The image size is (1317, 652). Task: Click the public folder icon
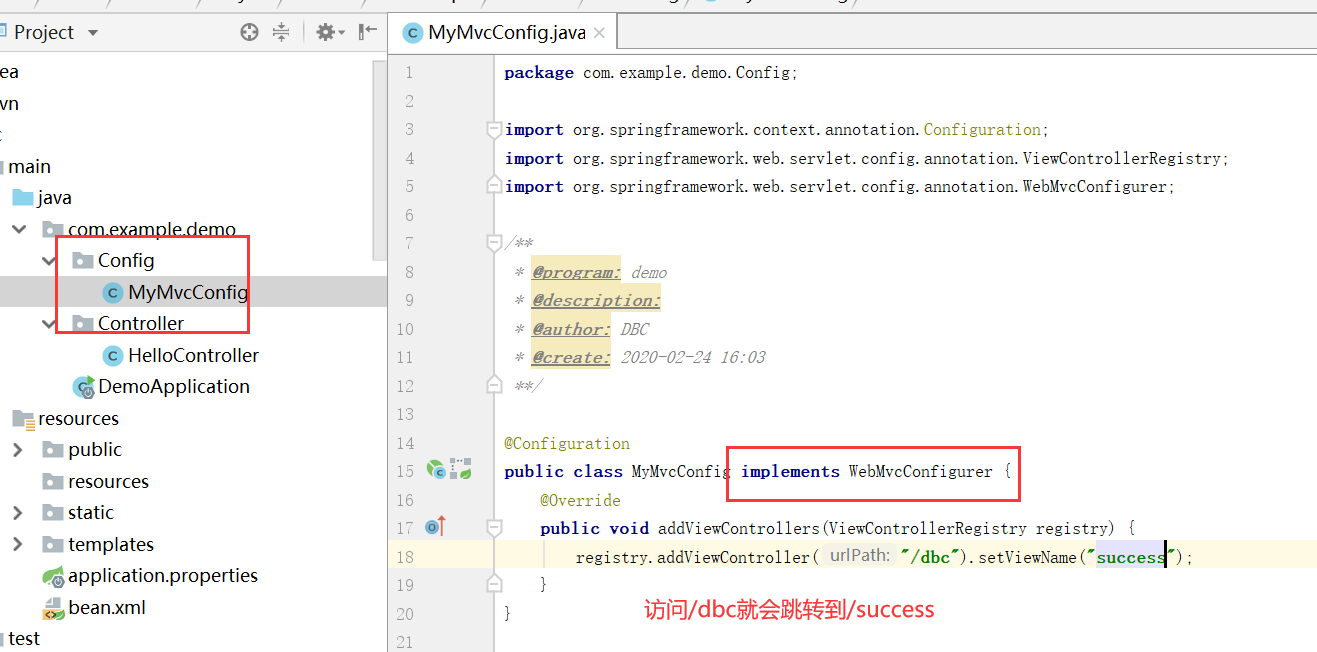click(53, 450)
